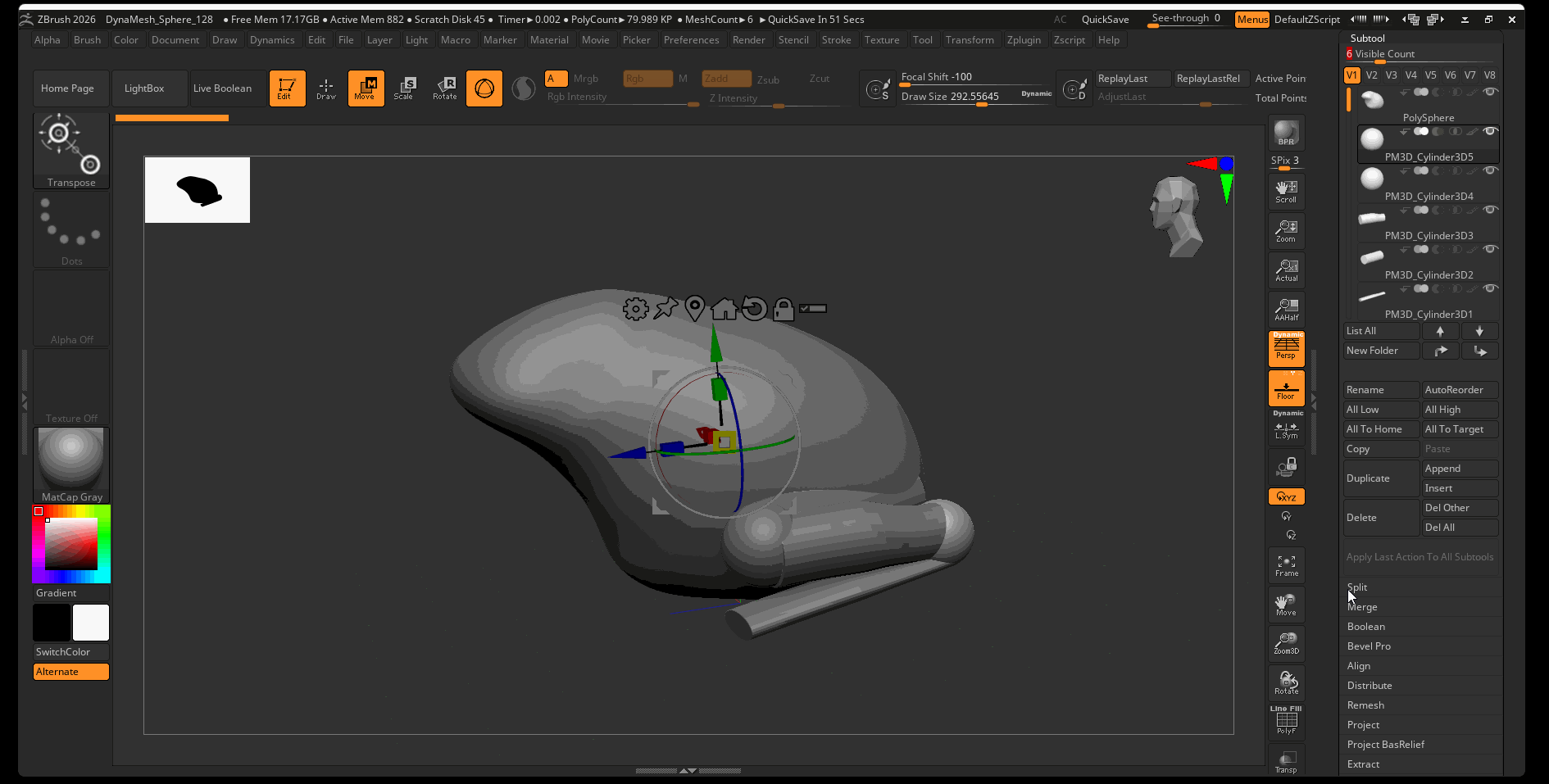Open gizmo customize gear icon
The image size is (1549, 784).
tap(635, 309)
